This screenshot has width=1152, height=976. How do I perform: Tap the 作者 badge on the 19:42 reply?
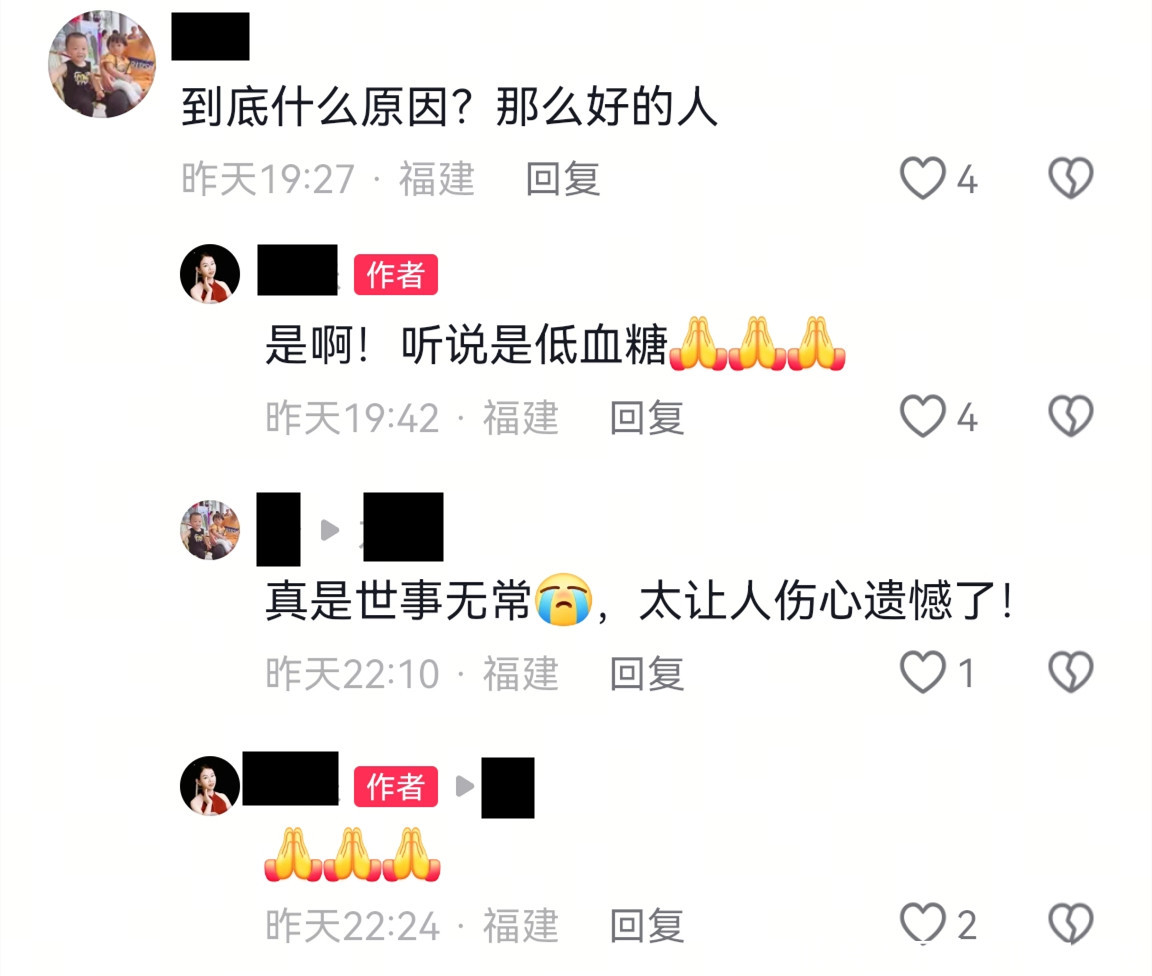[396, 275]
